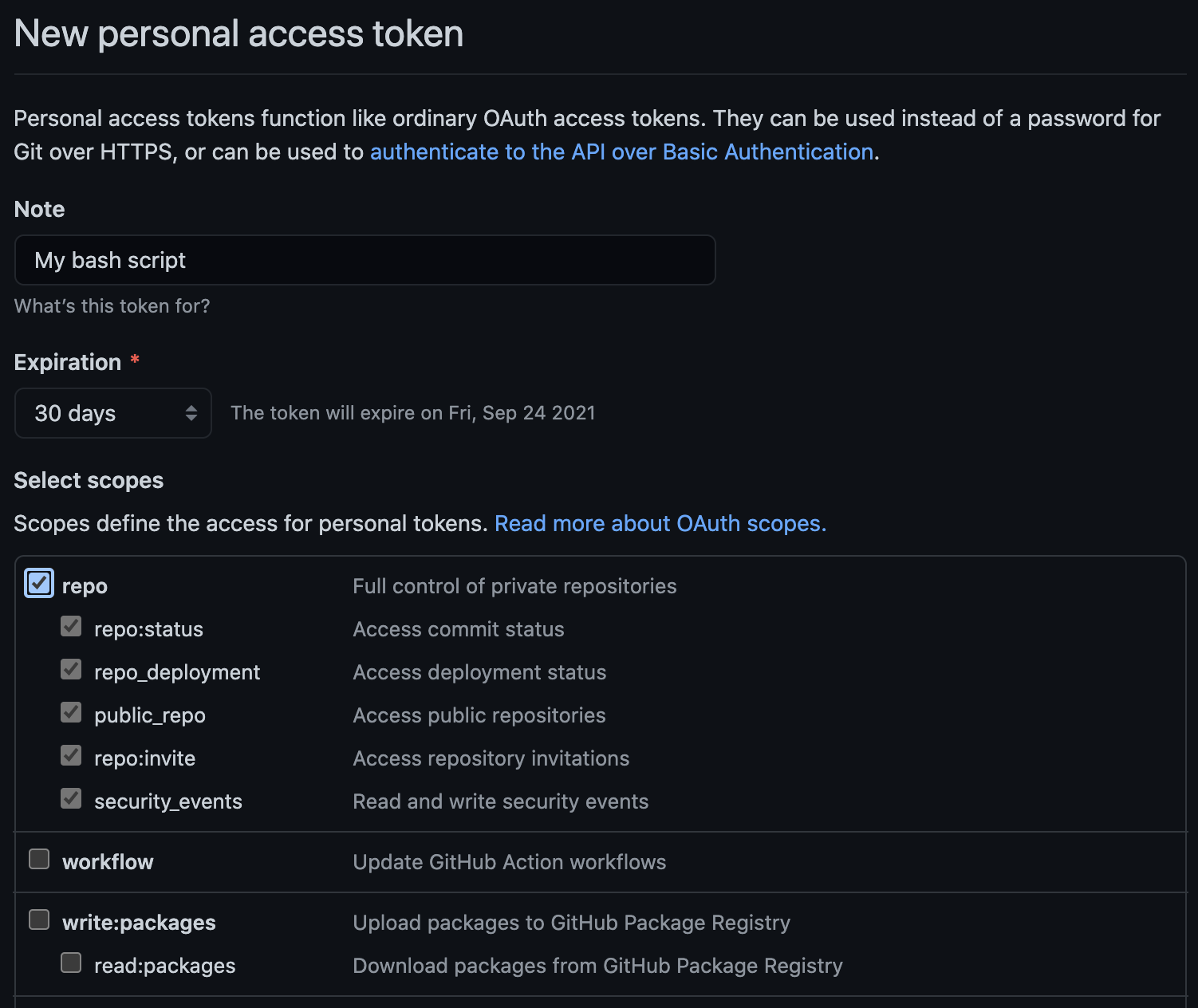Screen dimensions: 1198x1008
Task: Click the Select scopes heading
Action: click(x=89, y=480)
